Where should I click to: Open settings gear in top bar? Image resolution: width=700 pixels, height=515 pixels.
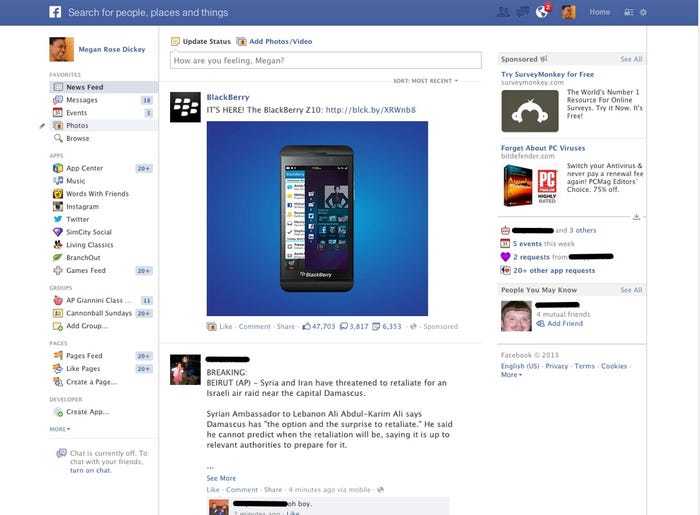point(643,12)
